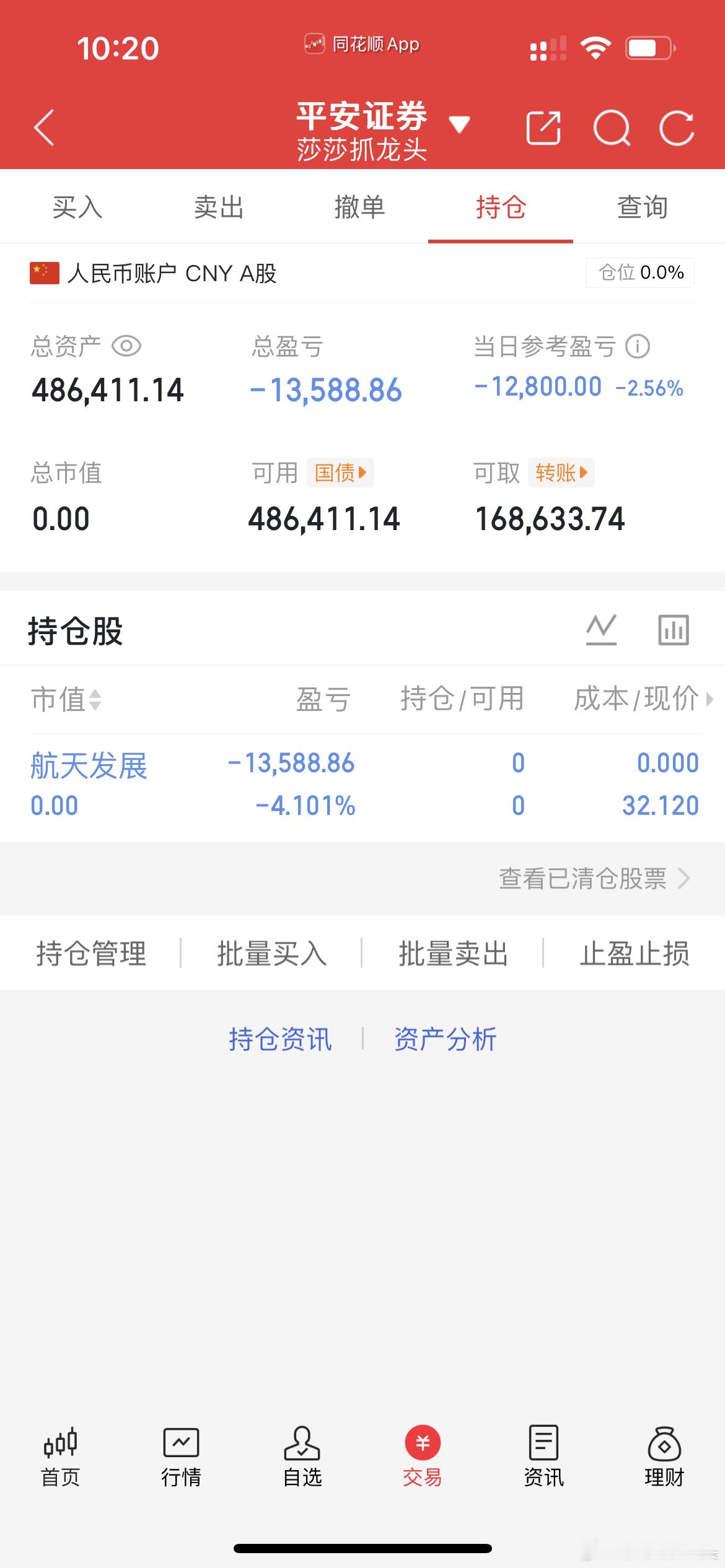Open 理财 in bottom navigation

(664, 1457)
